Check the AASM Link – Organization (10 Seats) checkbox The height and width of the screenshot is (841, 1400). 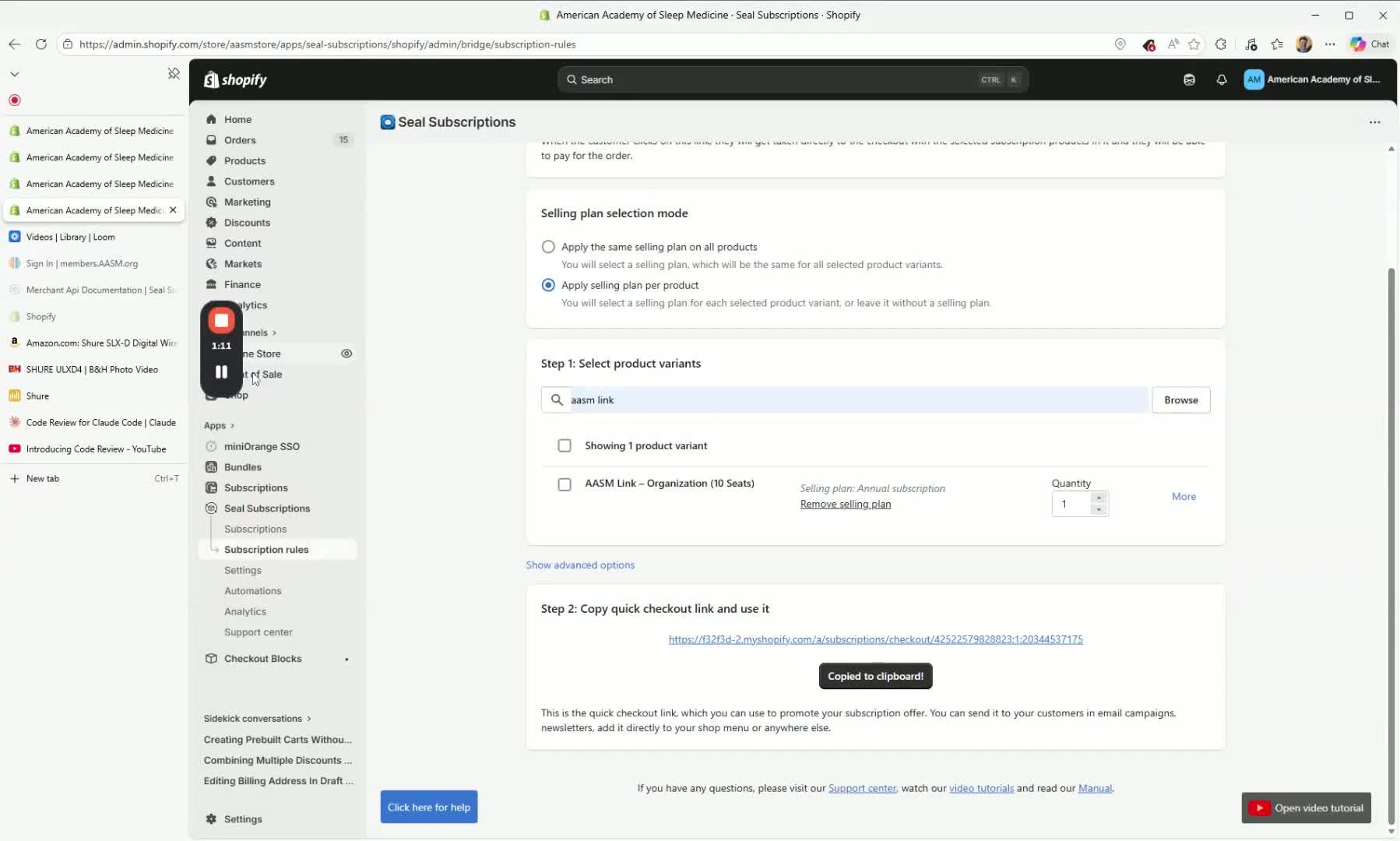click(565, 484)
